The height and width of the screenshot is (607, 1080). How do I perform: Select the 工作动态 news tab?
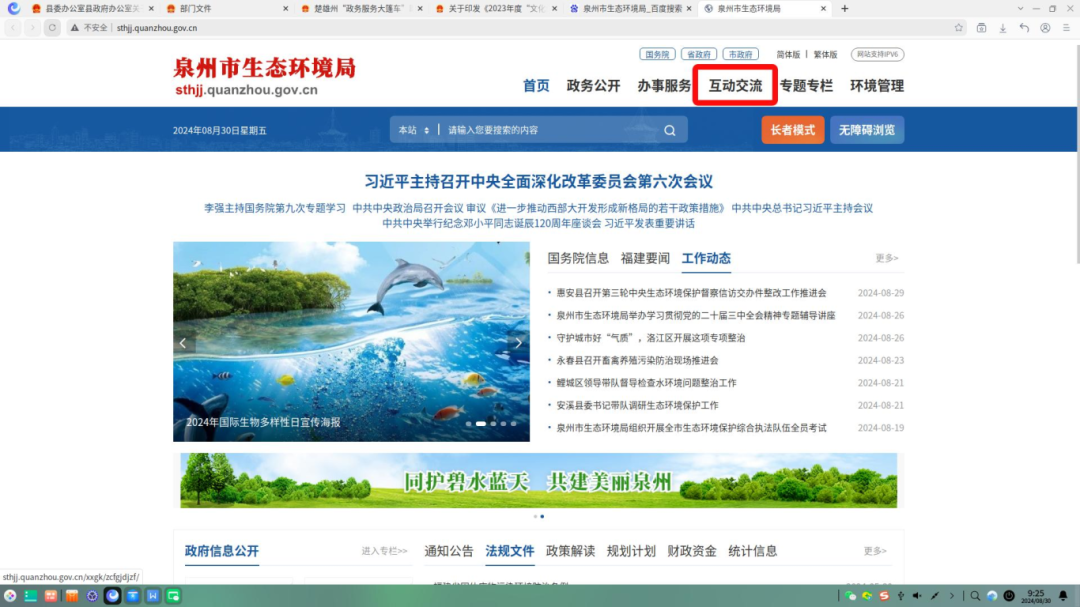(706, 258)
